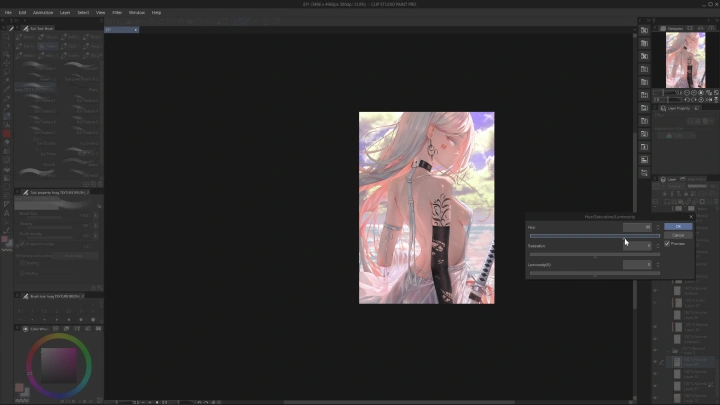The height and width of the screenshot is (405, 720).
Task: Select the main drawing color swatch below wheel
Action: [19, 388]
